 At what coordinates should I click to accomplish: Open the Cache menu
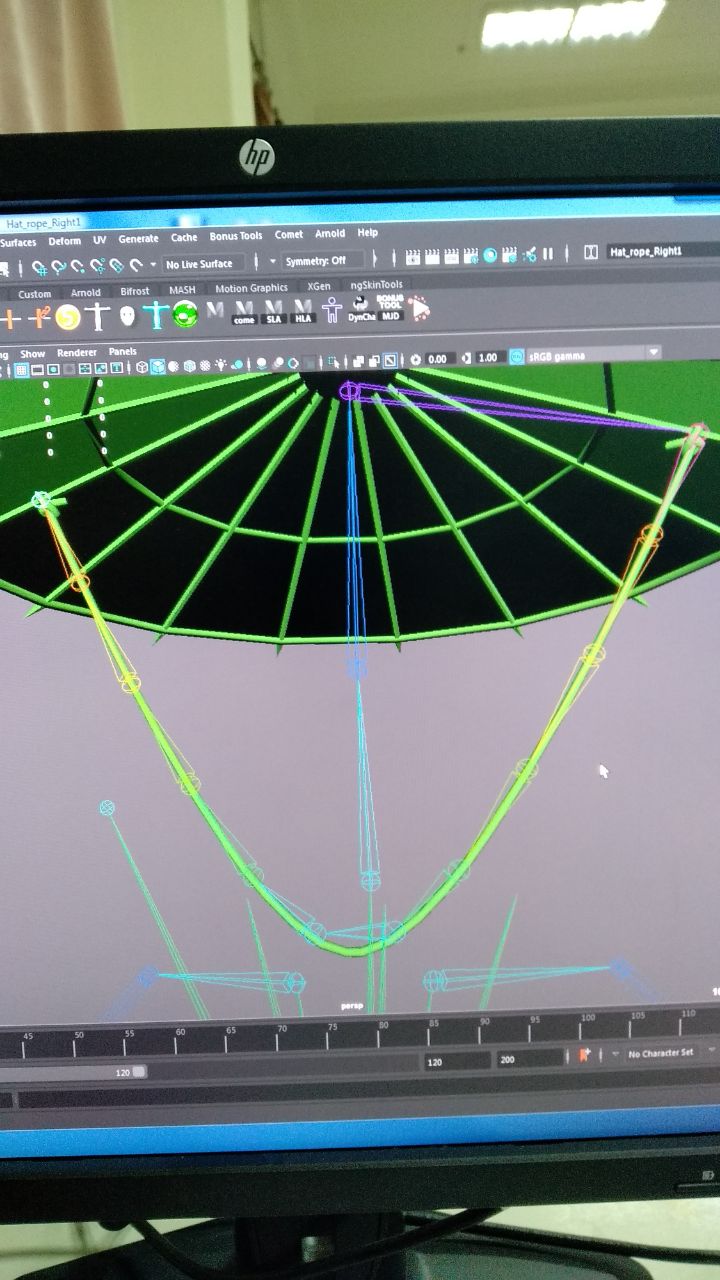184,238
